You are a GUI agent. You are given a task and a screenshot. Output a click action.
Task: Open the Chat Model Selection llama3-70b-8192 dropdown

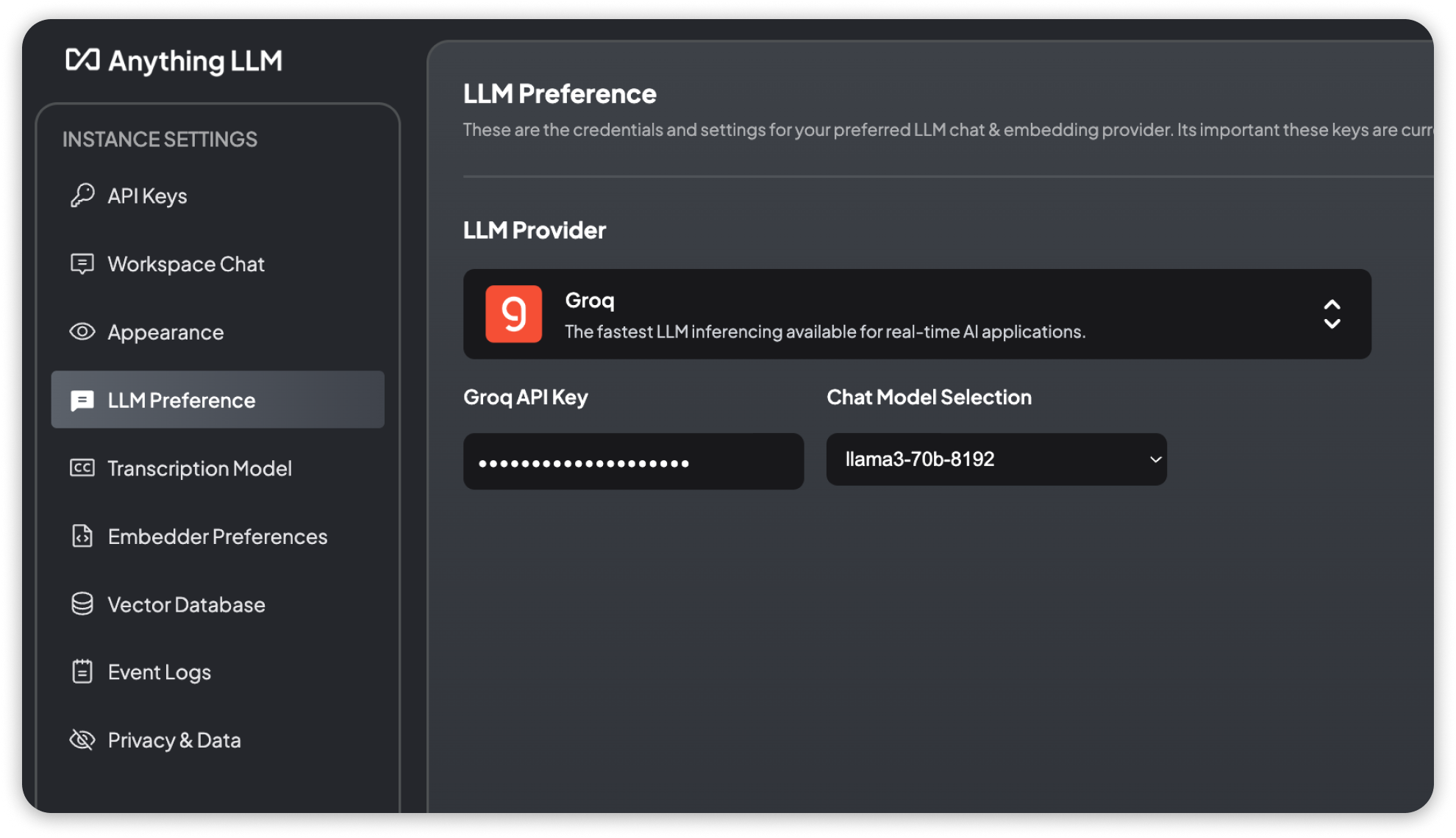point(996,459)
